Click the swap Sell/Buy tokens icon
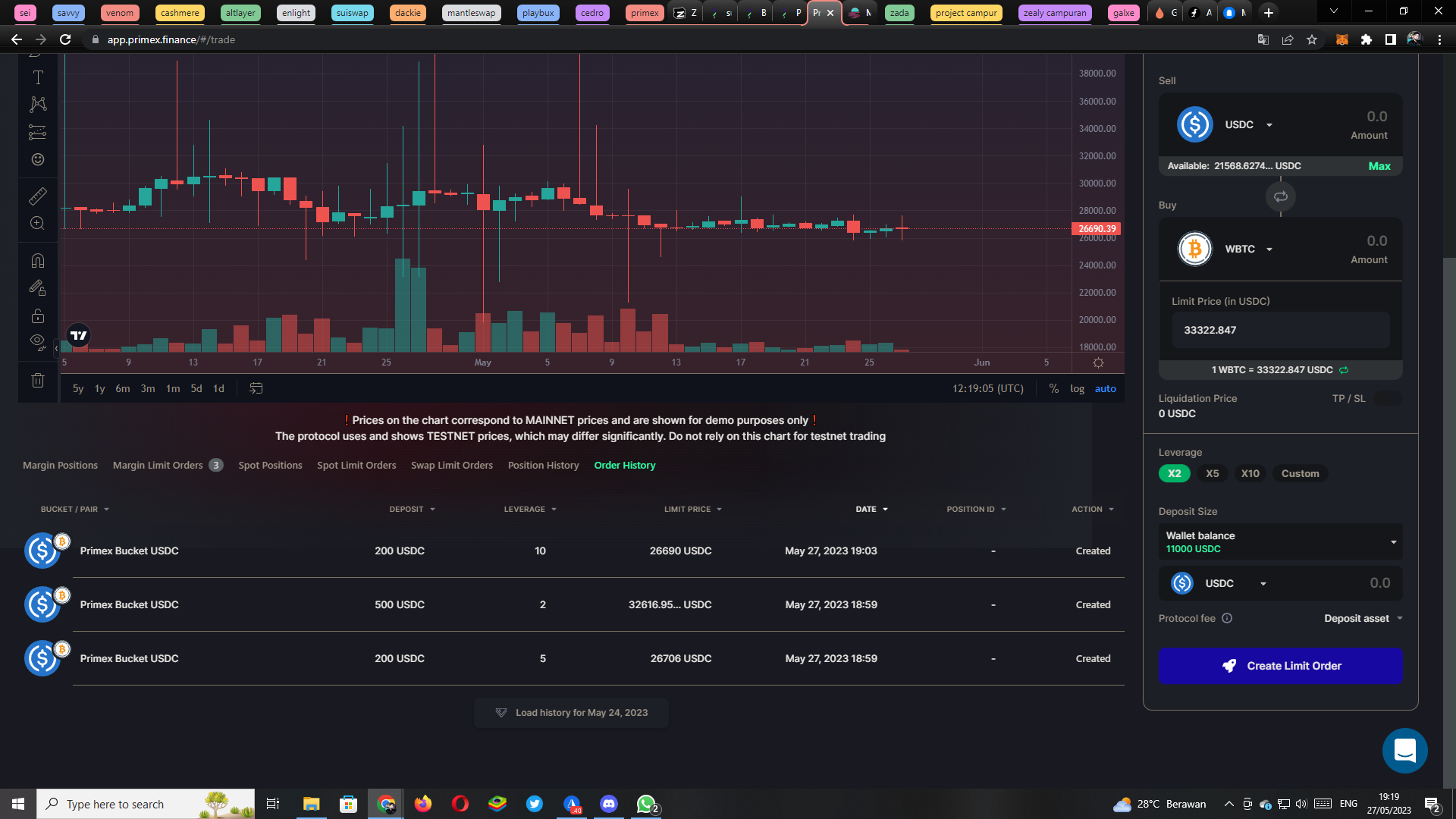 click(1281, 197)
